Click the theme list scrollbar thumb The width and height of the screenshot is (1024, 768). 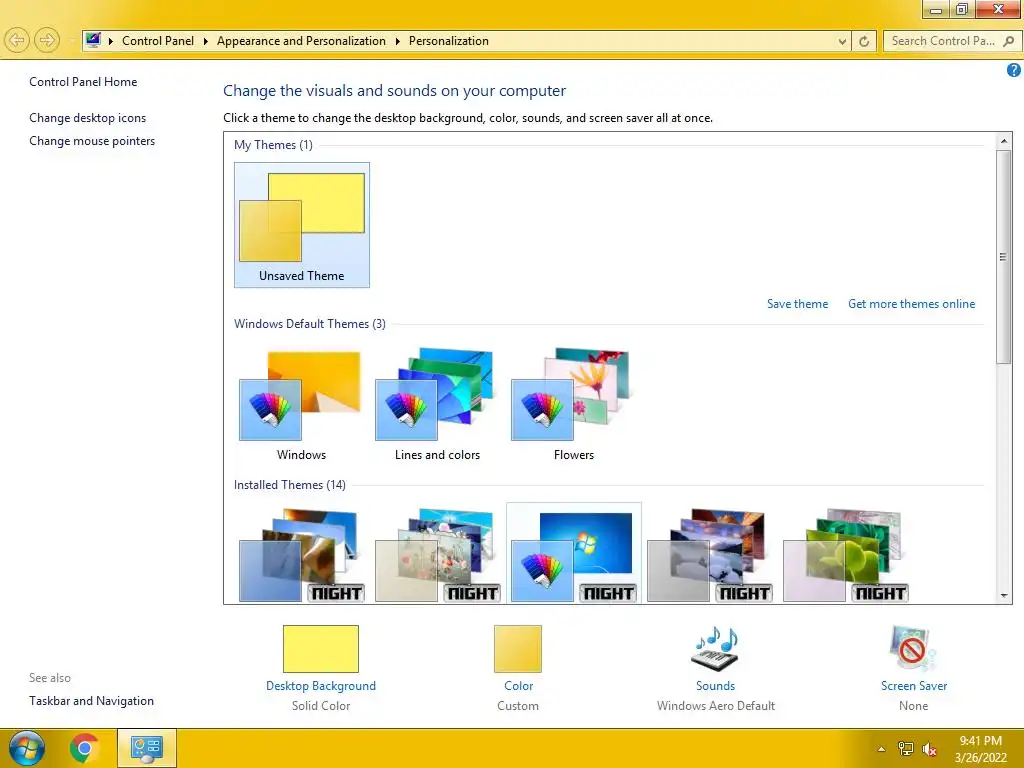tap(1003, 257)
